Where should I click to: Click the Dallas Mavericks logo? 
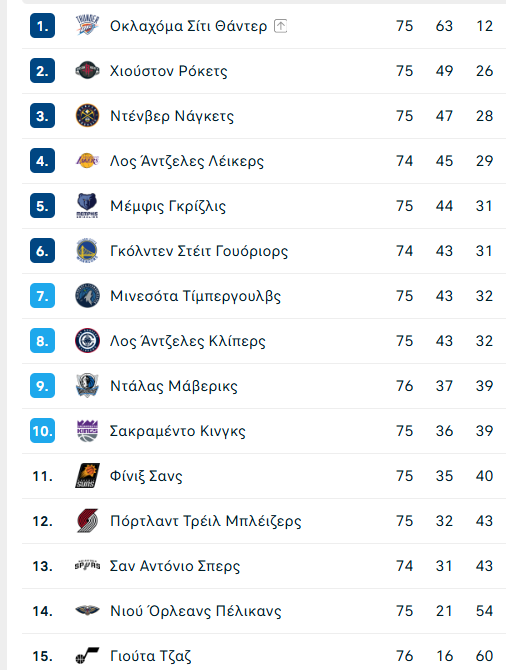87,386
